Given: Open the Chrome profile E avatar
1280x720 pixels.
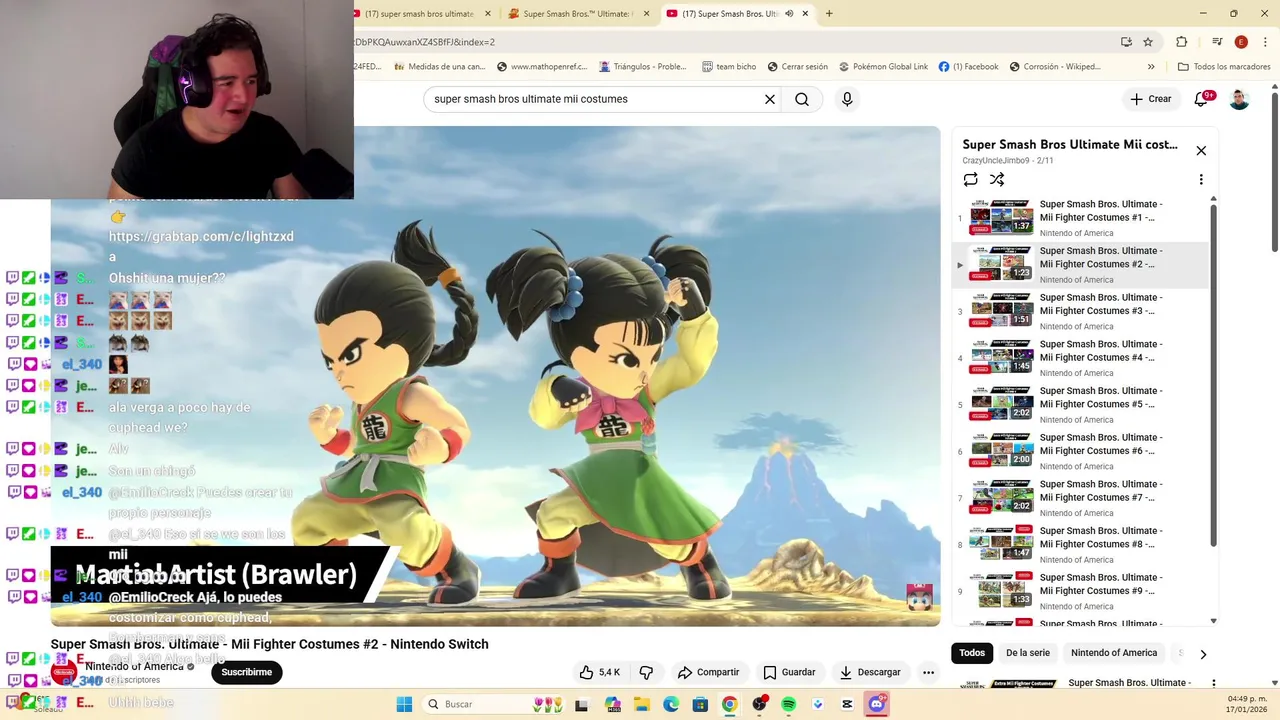Looking at the screenshot, I should 1241,42.
